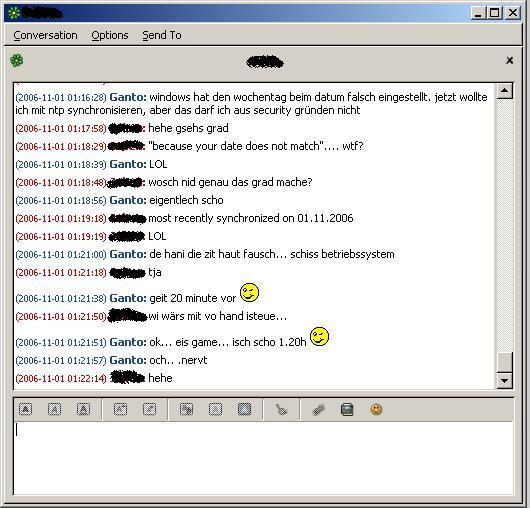Screen dimensions: 530x508
Task: Click scrollbar down arrow in chat history
Action: (x=505, y=381)
